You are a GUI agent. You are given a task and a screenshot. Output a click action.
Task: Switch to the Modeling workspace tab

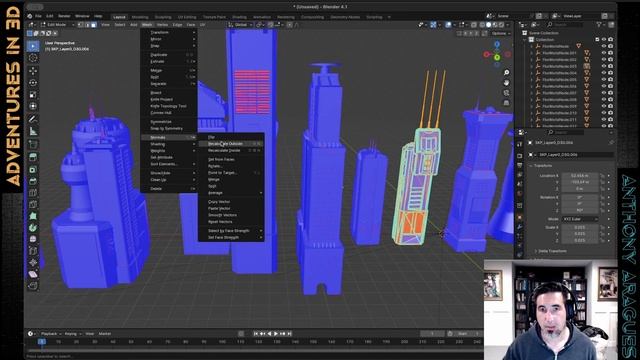pos(140,17)
